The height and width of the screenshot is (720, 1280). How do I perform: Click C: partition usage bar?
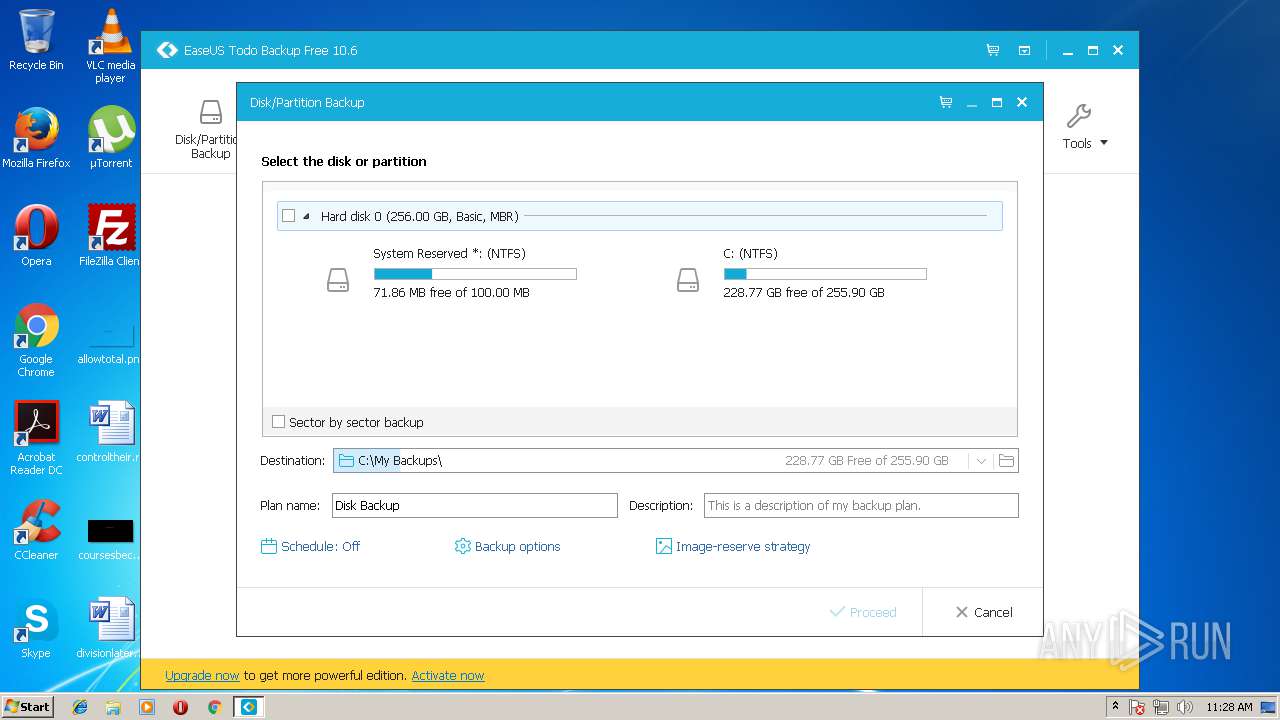point(825,274)
